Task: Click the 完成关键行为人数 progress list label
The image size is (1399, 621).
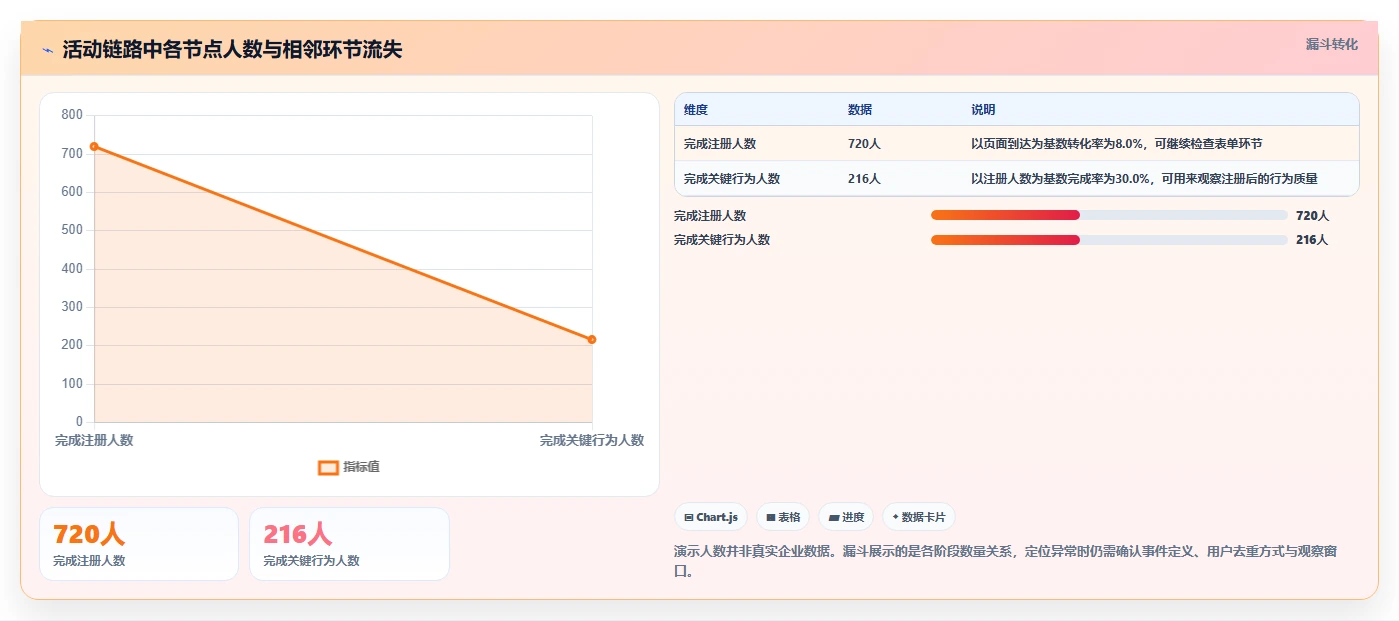Action: pyautogui.click(x=722, y=239)
